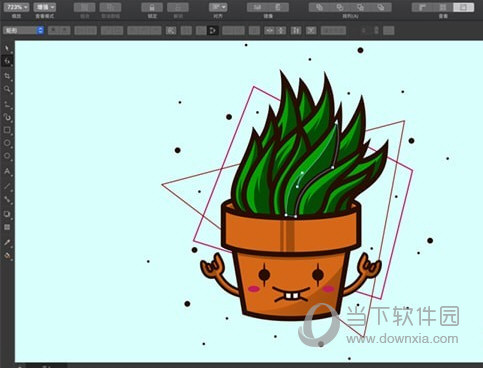This screenshot has height=368, width=483.
Task: Click the highlighted rightmost 查看 view segment
Action: (x=463, y=7)
